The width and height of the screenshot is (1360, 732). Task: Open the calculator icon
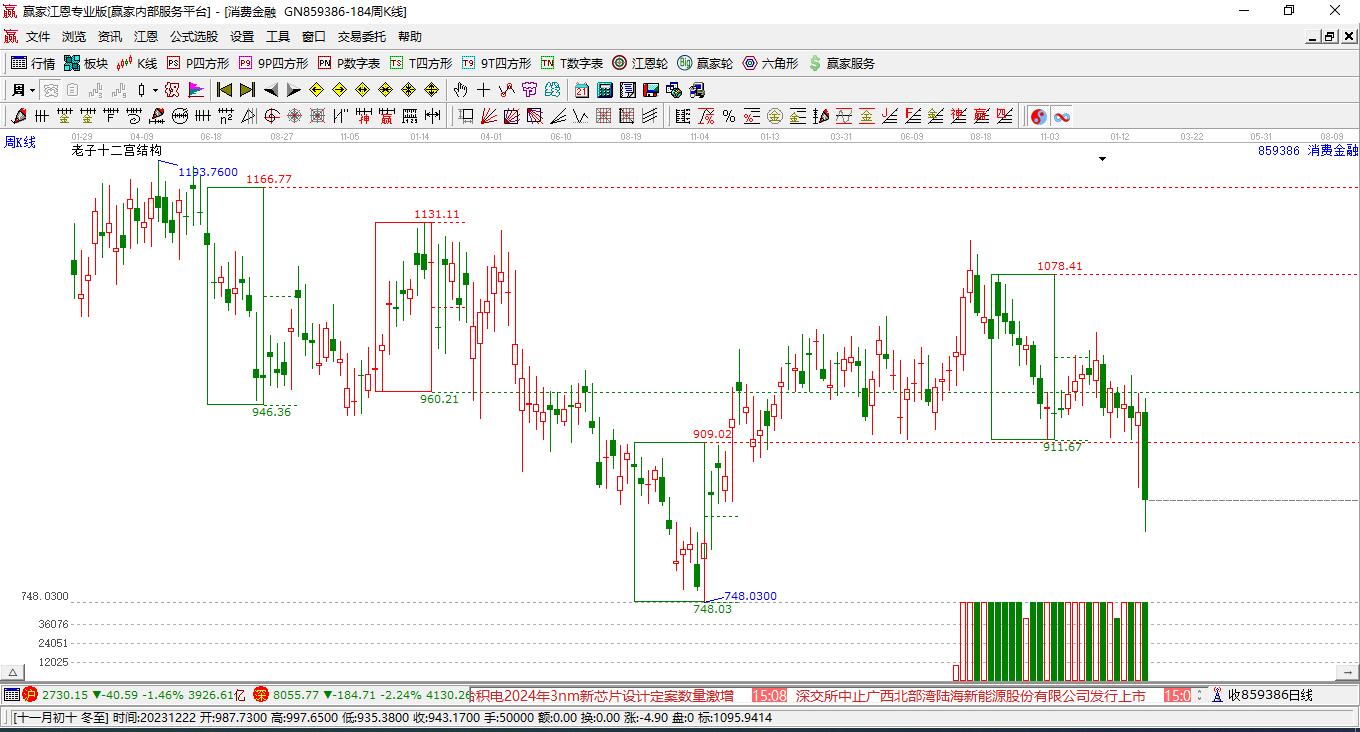coord(604,90)
